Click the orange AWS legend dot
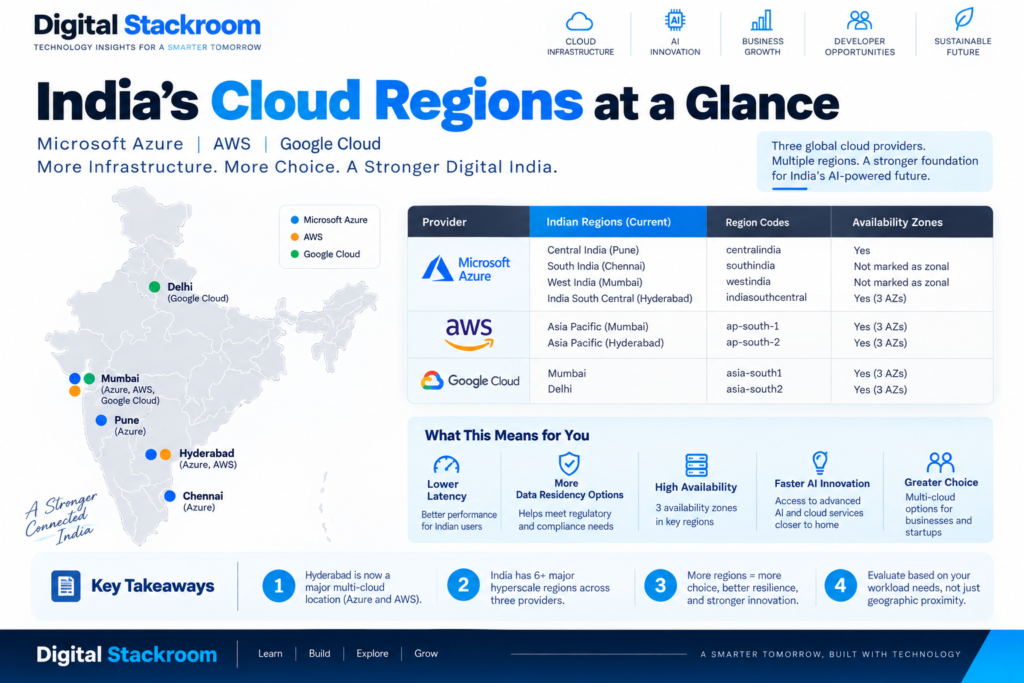1024x683 pixels. coord(295,237)
